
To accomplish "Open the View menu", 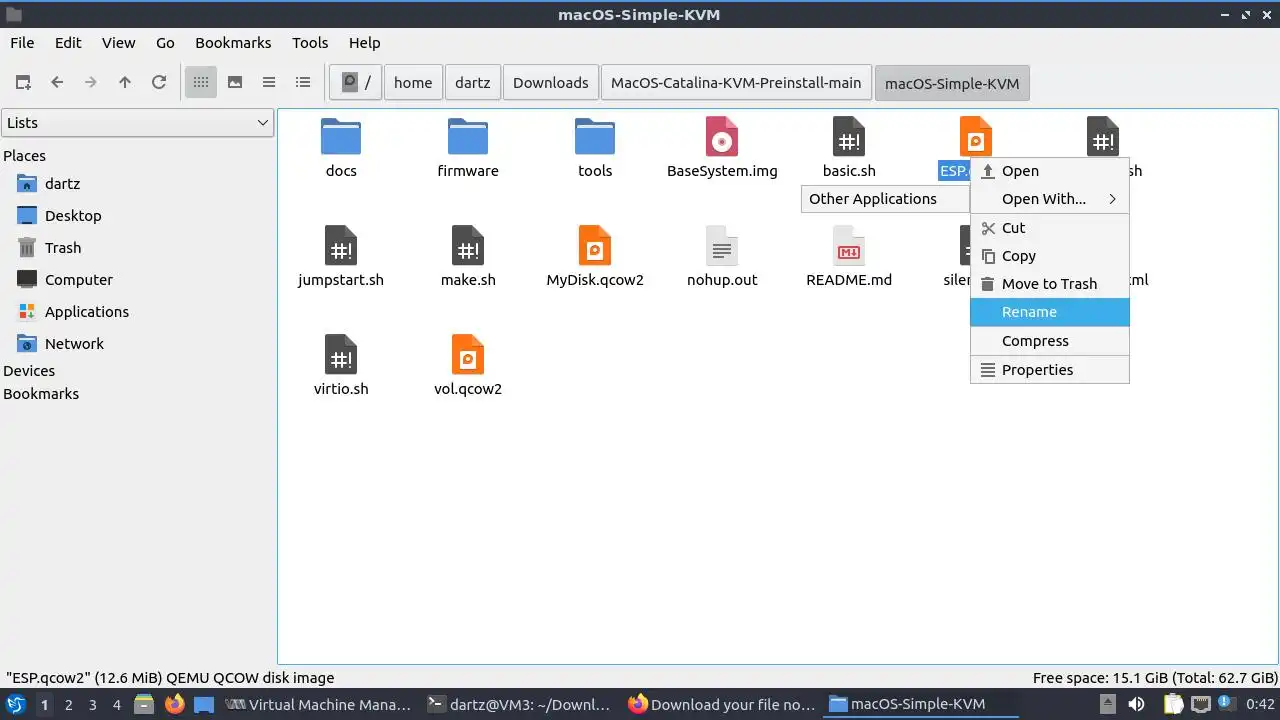I will 118,43.
